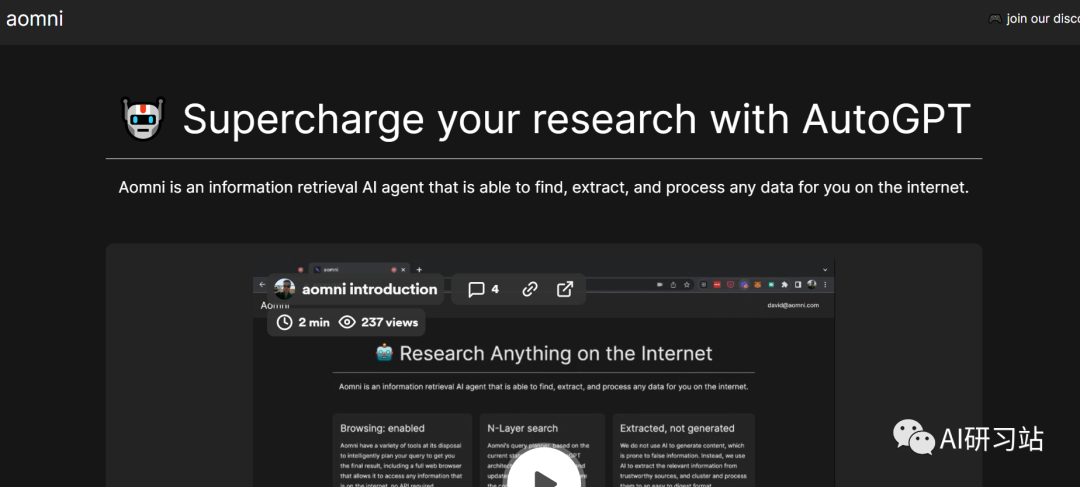This screenshot has width=1080, height=487.
Task: Click the Supercharge your research with AutoGPT heading
Action: click(577, 118)
